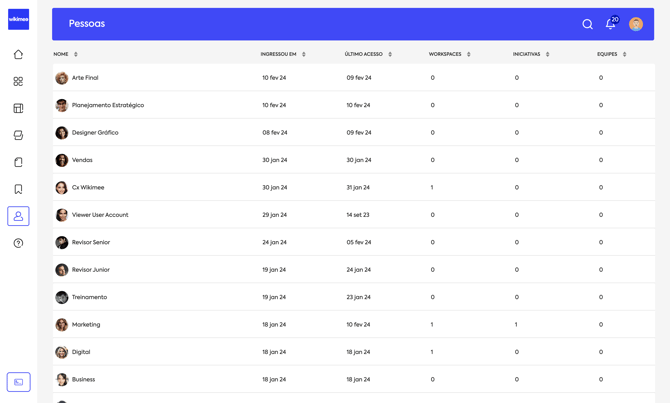
Task: Open the Planejamento Estratégico person row
Action: (108, 105)
